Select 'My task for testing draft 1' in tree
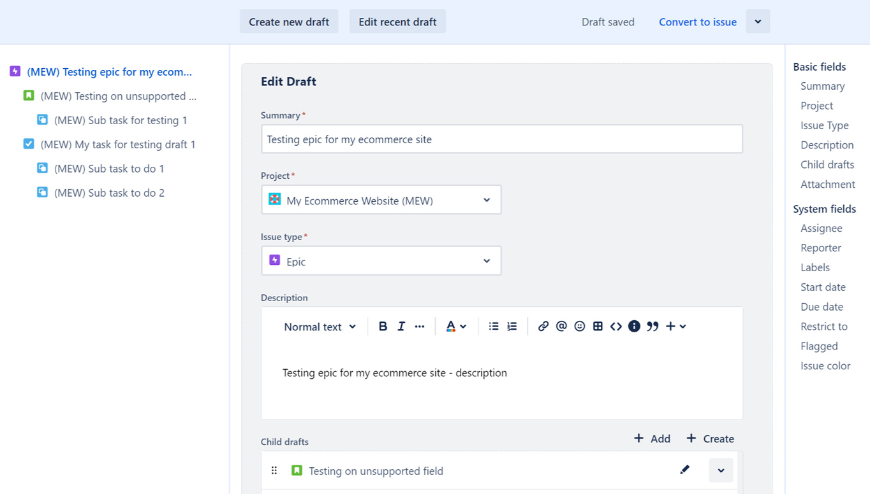Viewport: 870px width, 494px height. point(118,144)
